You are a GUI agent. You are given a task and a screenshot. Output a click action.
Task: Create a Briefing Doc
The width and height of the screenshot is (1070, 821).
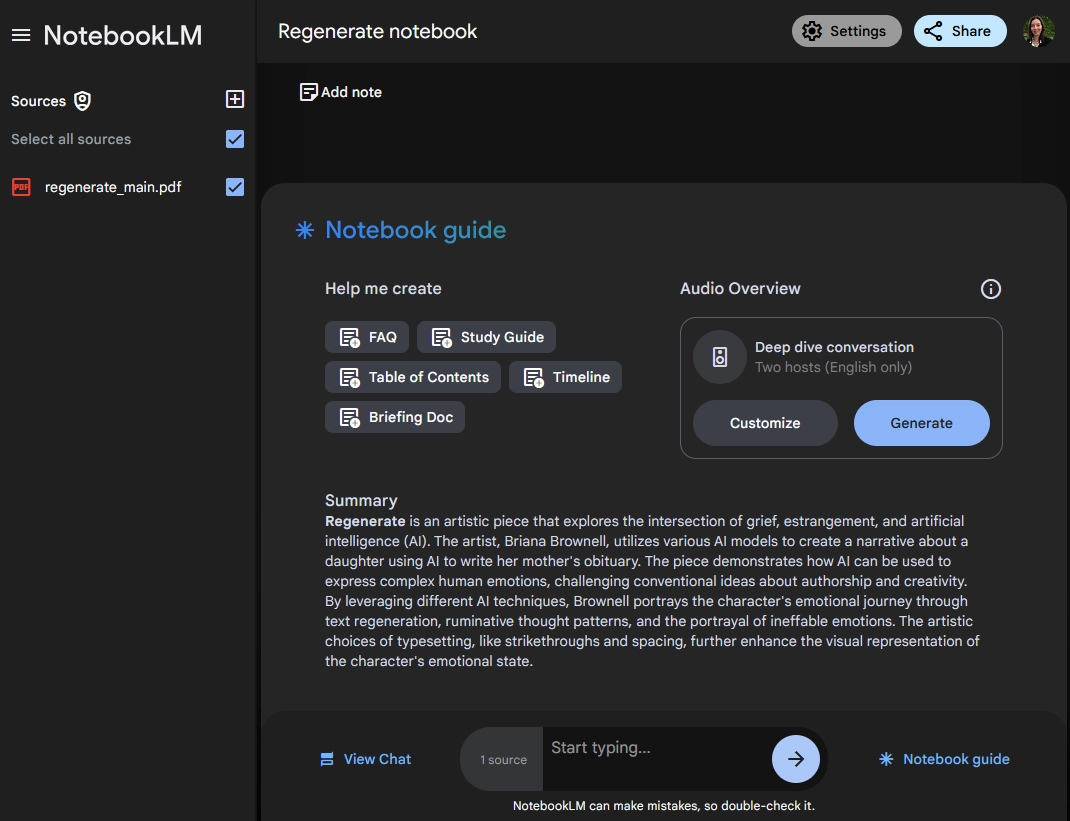pos(395,417)
